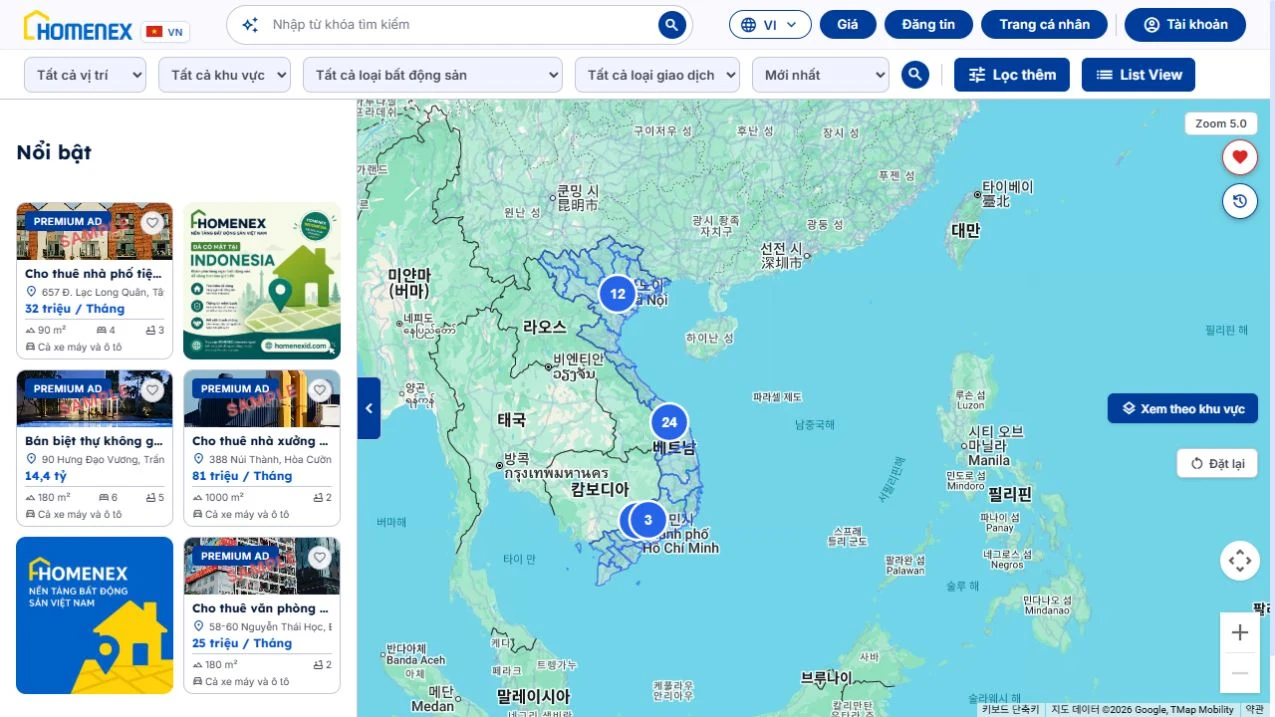Open the map cluster marker labeled 3
This screenshot has width=1275, height=717.
tap(648, 520)
